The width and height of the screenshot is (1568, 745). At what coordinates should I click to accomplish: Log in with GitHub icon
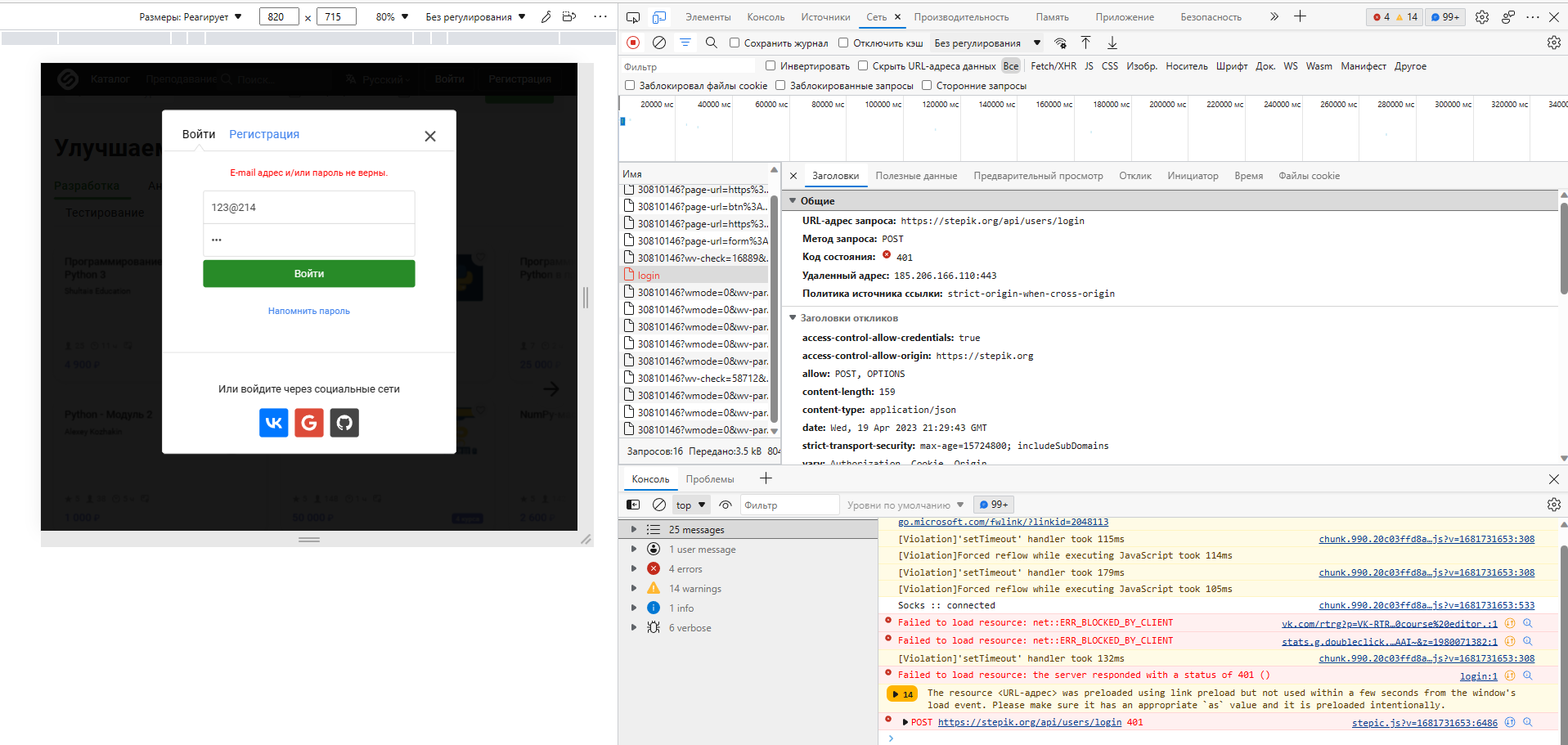(344, 423)
